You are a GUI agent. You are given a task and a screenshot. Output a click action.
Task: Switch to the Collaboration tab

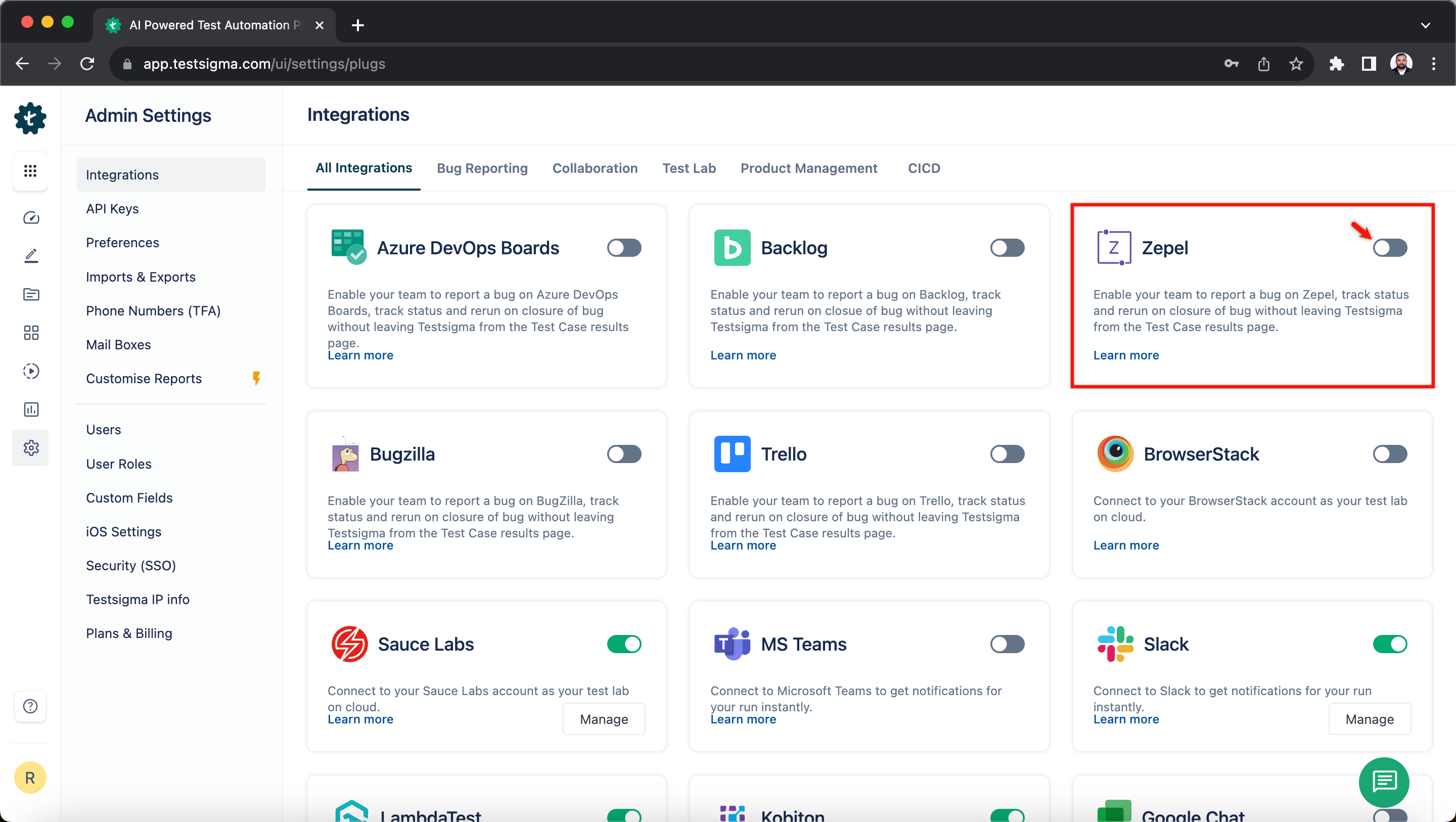(x=595, y=168)
